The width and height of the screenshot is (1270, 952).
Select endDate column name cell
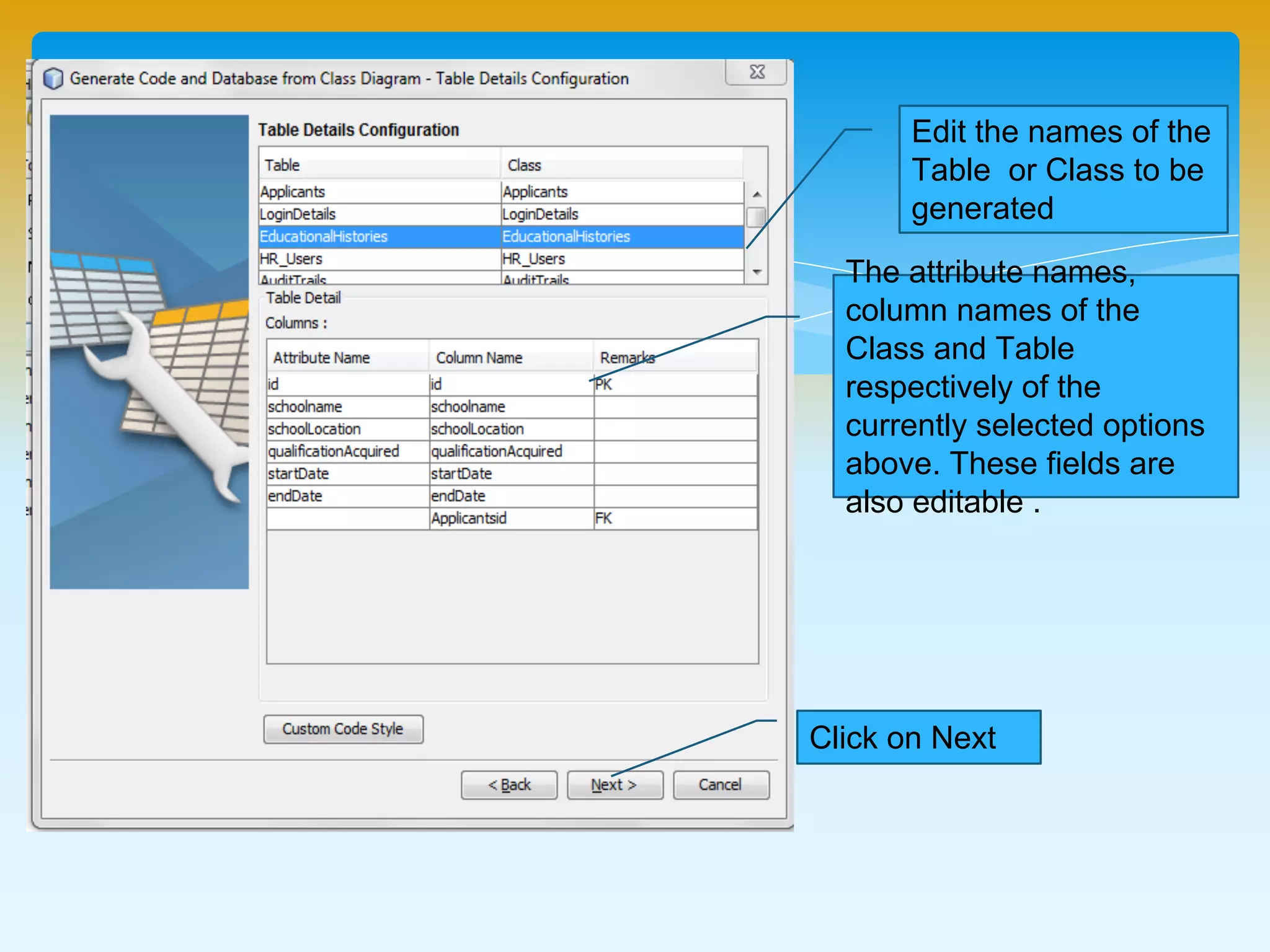click(512, 496)
